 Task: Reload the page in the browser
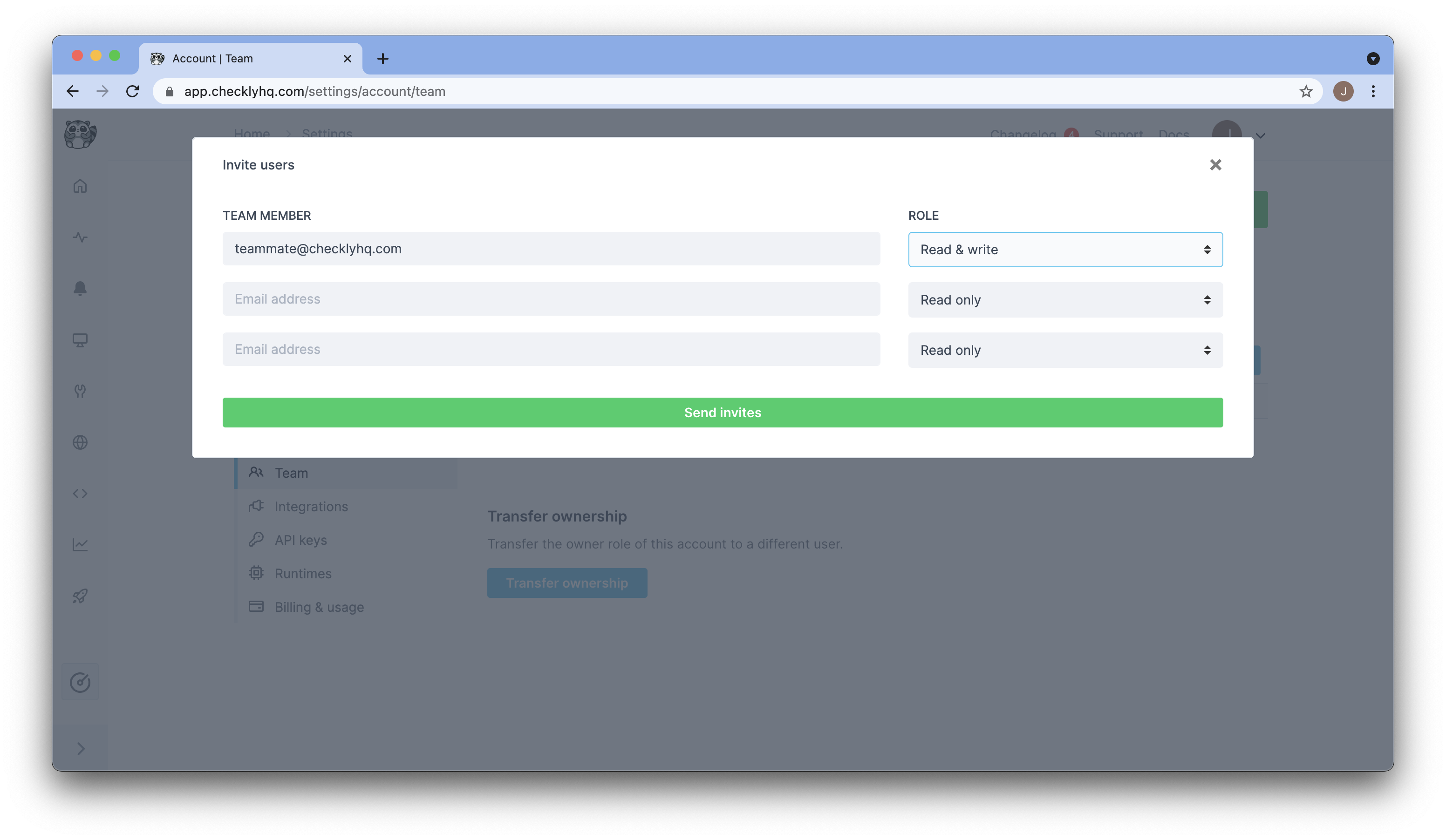coord(133,92)
